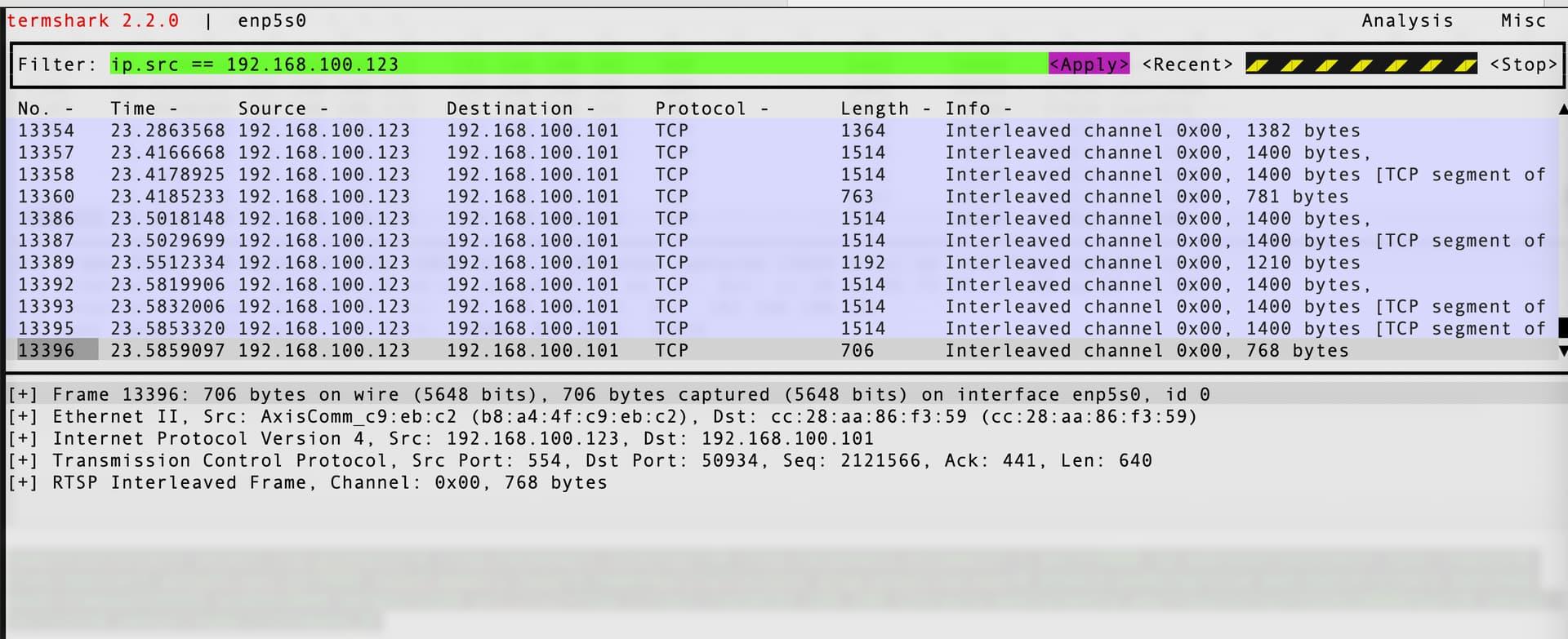Click the enp5s0 interface name

click(x=272, y=20)
